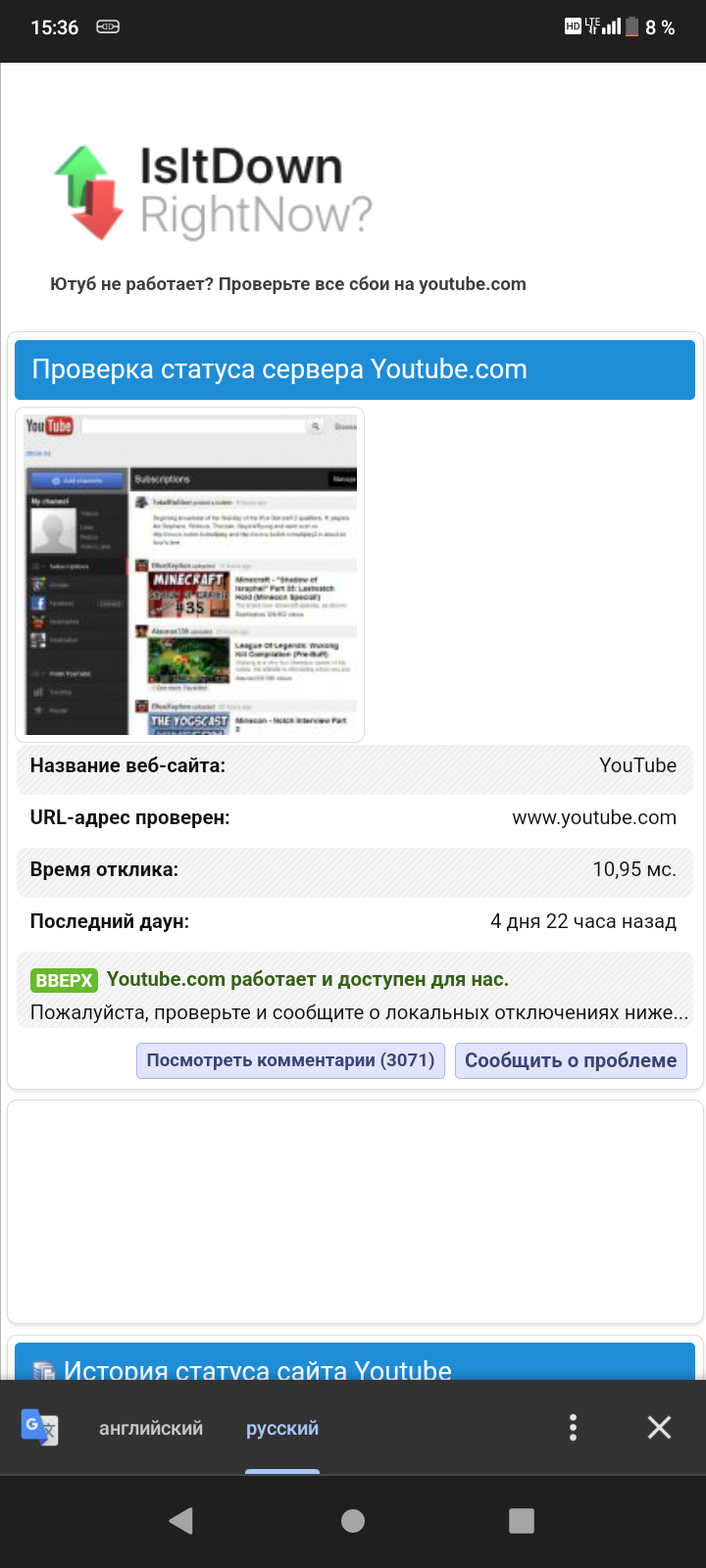Tap 4 дня 22 часа назад value
Image resolution: width=706 pixels, height=1568 pixels.
tap(583, 921)
